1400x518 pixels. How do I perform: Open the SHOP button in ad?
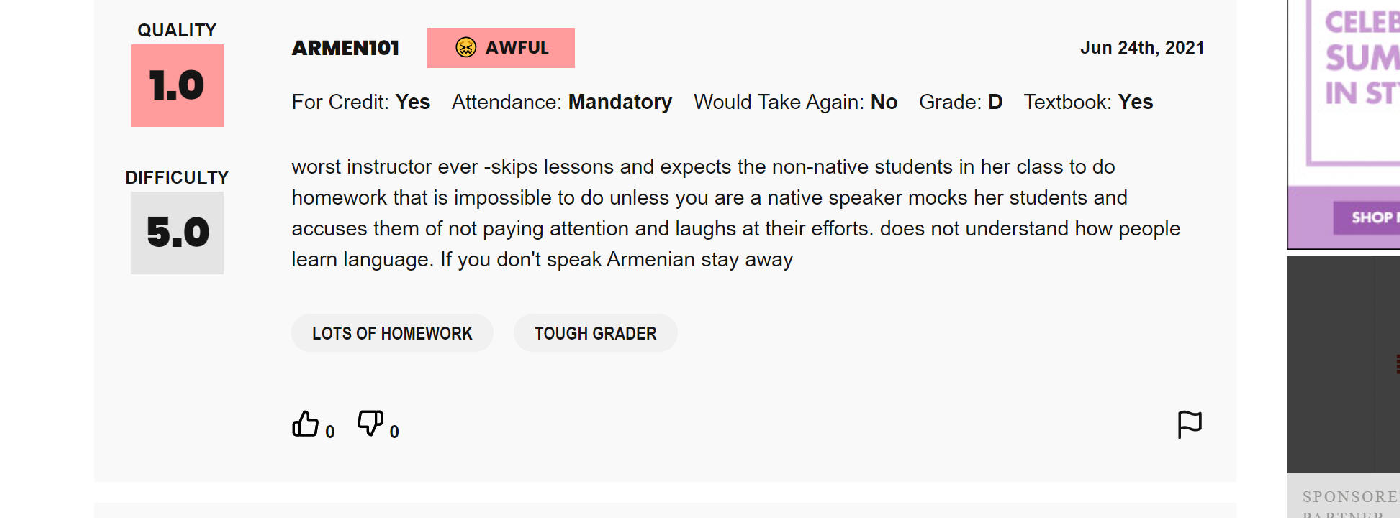click(x=1367, y=217)
